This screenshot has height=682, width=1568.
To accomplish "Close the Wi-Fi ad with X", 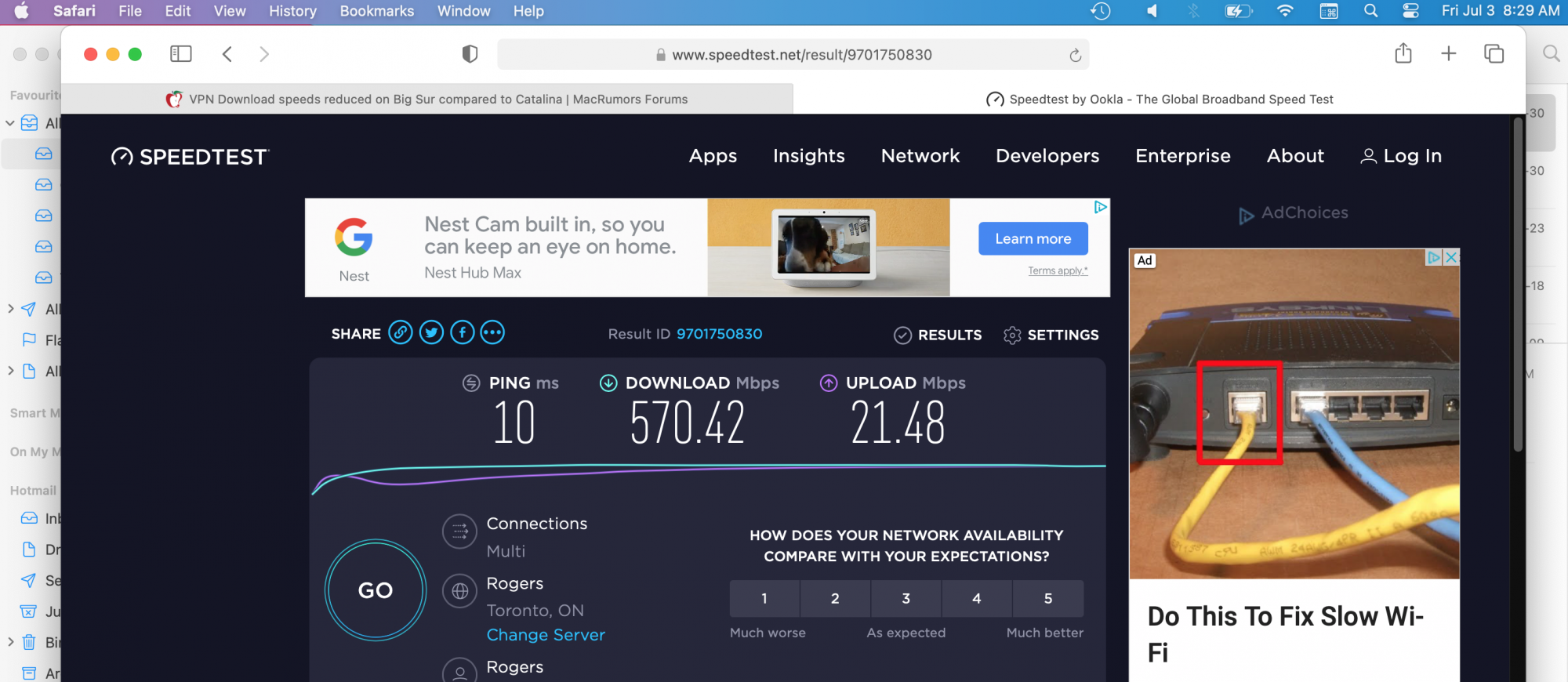I will pyautogui.click(x=1451, y=257).
